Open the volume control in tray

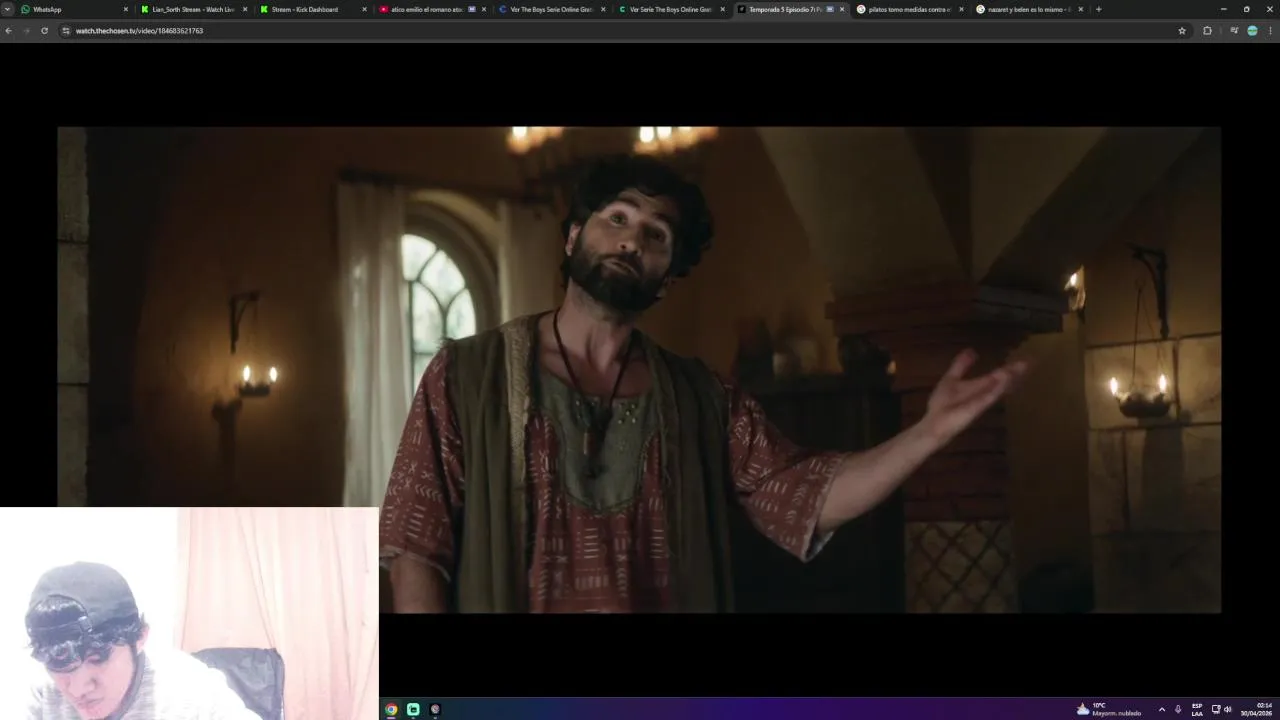(x=1228, y=709)
